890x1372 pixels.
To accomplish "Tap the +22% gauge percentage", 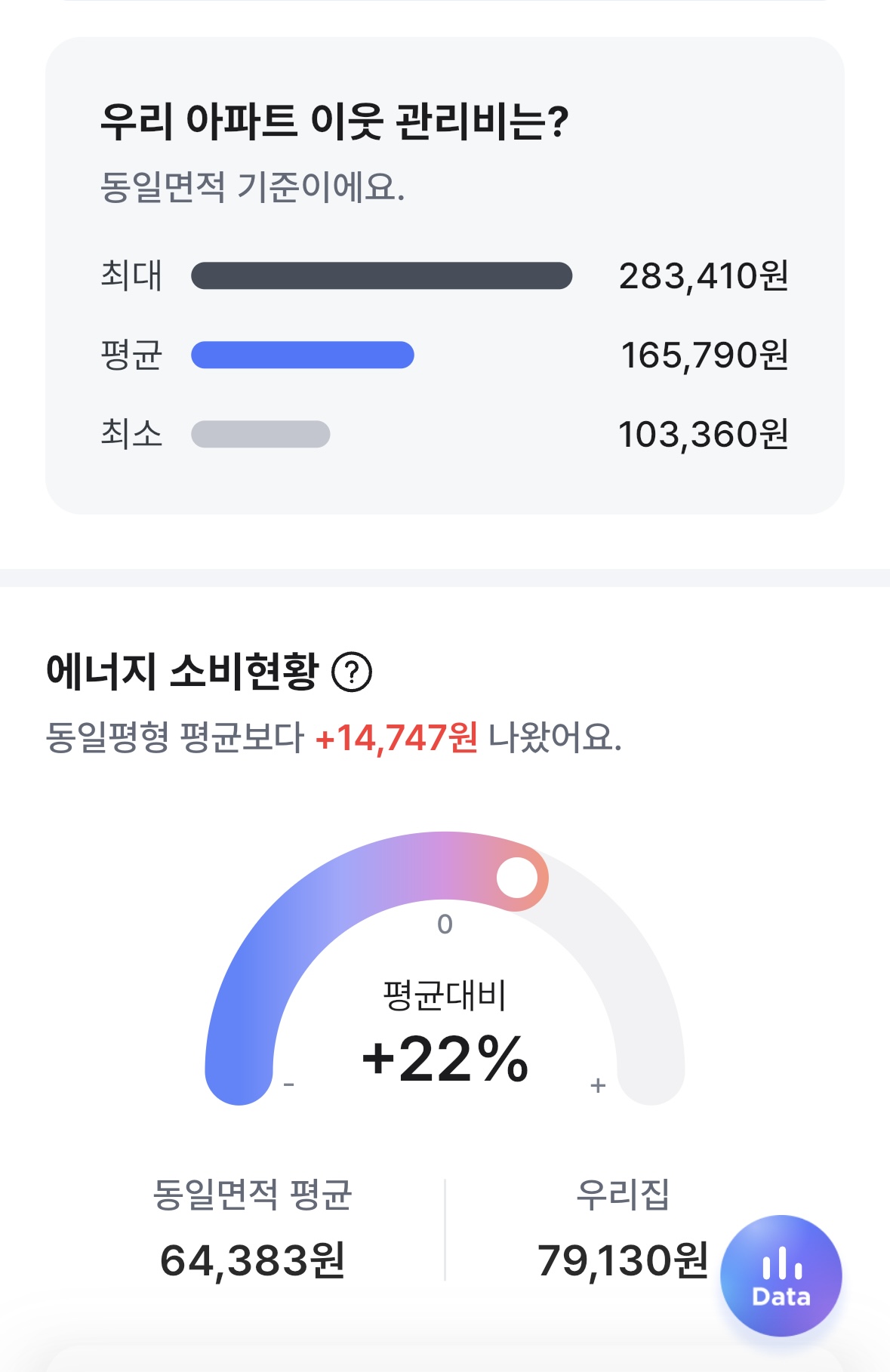I will tap(445, 1058).
